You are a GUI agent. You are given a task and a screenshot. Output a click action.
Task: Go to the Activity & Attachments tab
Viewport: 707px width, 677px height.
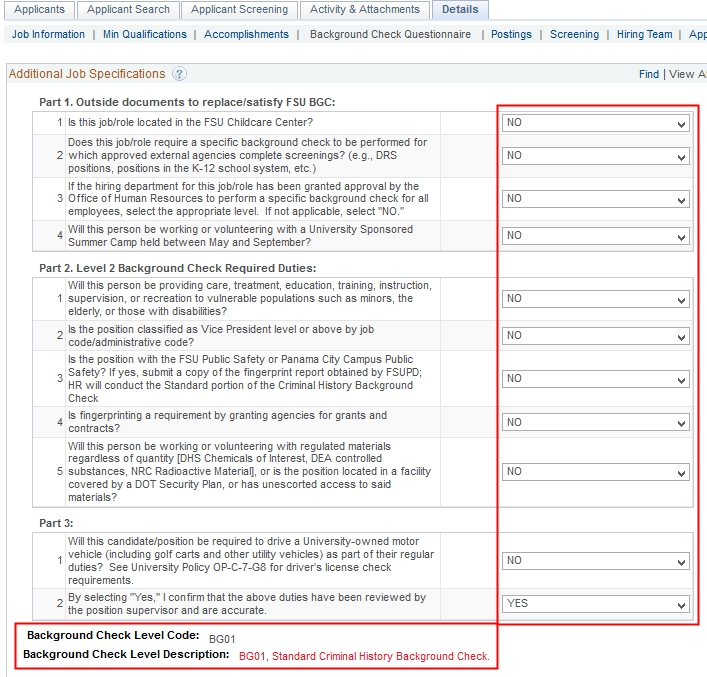coord(364,10)
